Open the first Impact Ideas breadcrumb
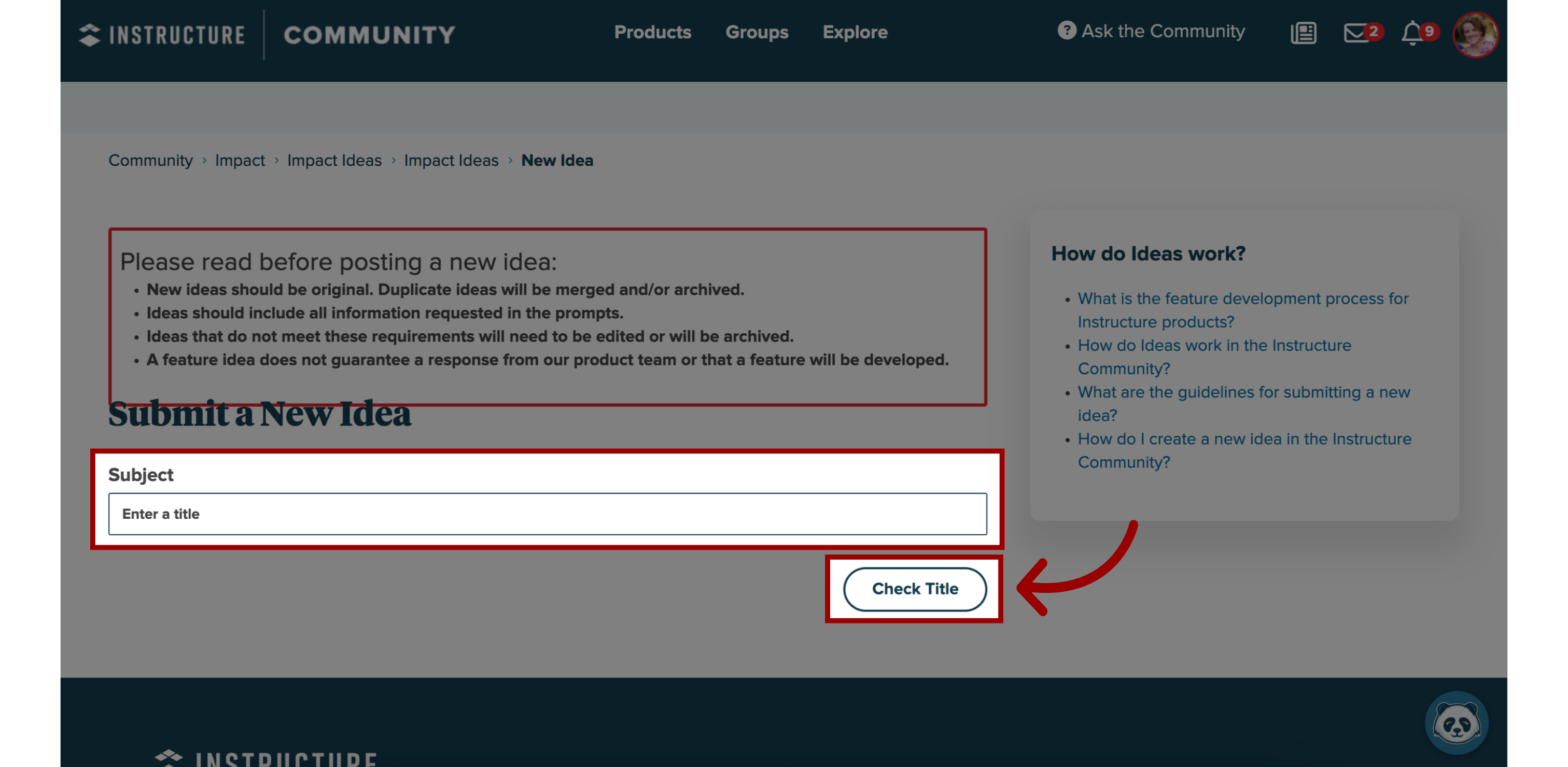Screen dimensions: 1568x767 [334, 160]
